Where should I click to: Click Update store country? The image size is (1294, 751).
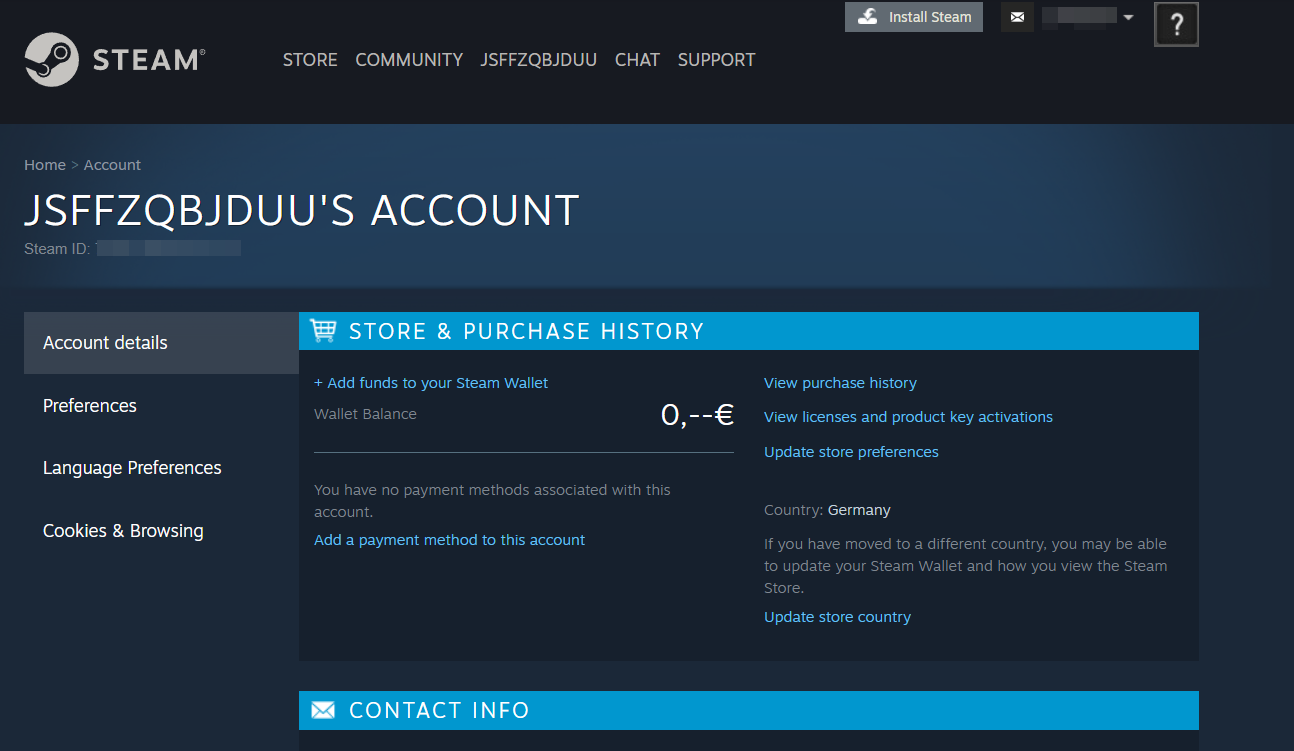point(837,616)
